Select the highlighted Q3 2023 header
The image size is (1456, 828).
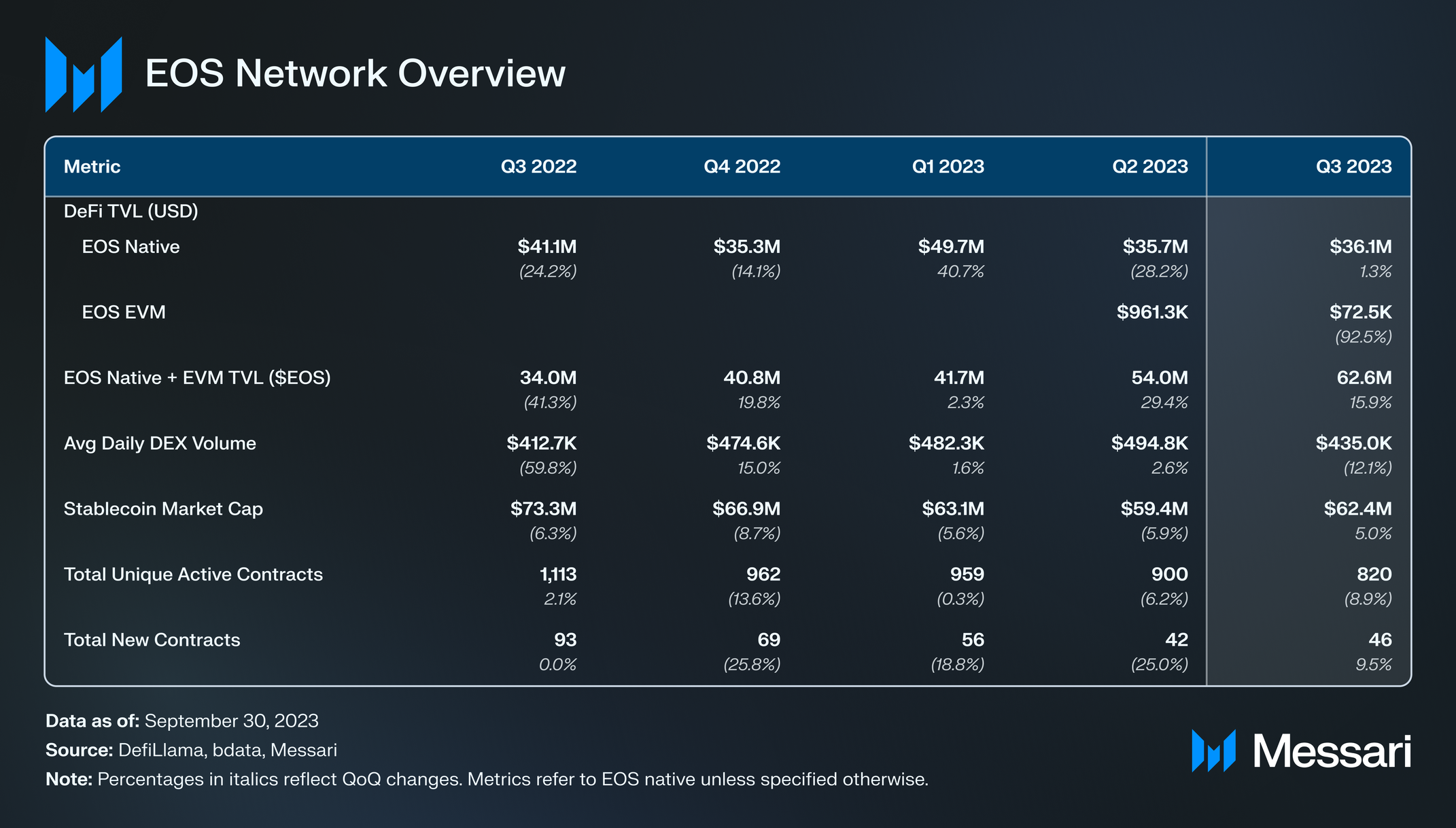tap(1353, 167)
